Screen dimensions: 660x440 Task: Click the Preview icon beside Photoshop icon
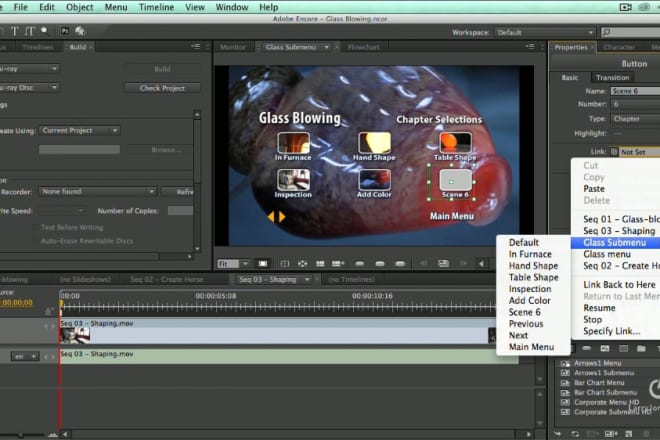point(80,31)
